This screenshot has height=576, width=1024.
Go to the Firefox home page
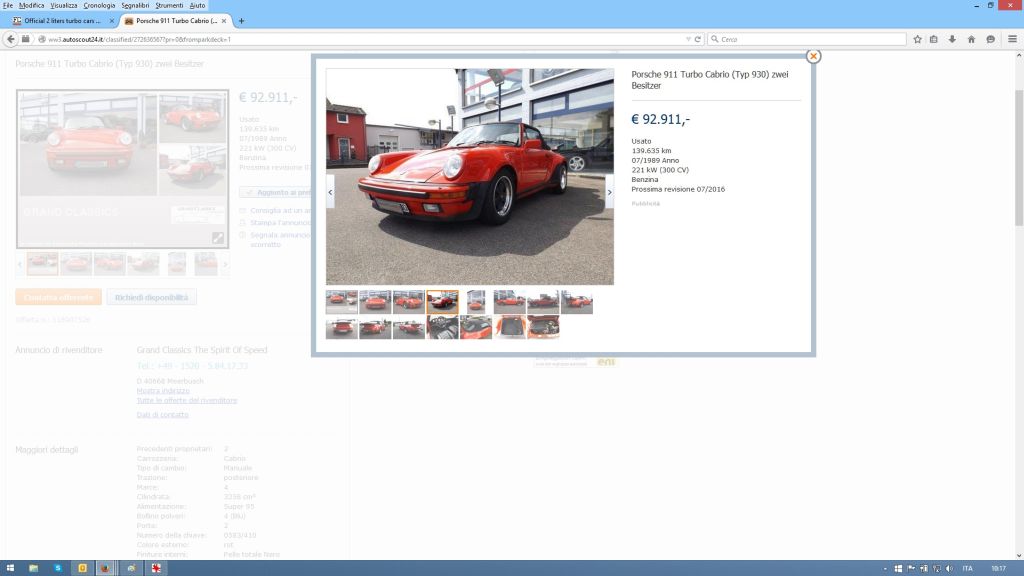(971, 39)
